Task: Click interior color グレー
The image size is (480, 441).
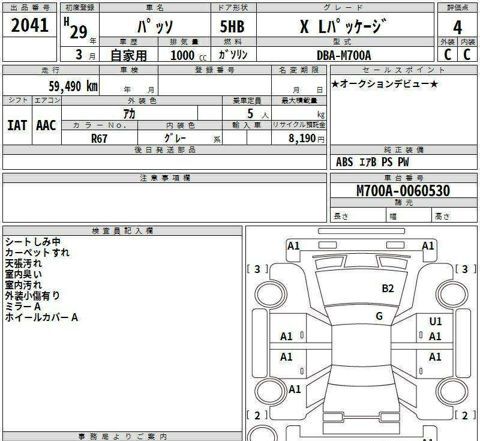Action: coord(175,137)
